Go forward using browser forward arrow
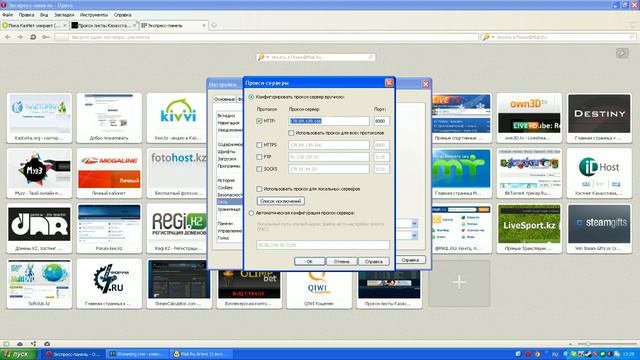Image resolution: width=640 pixels, height=360 pixels. (x=20, y=37)
